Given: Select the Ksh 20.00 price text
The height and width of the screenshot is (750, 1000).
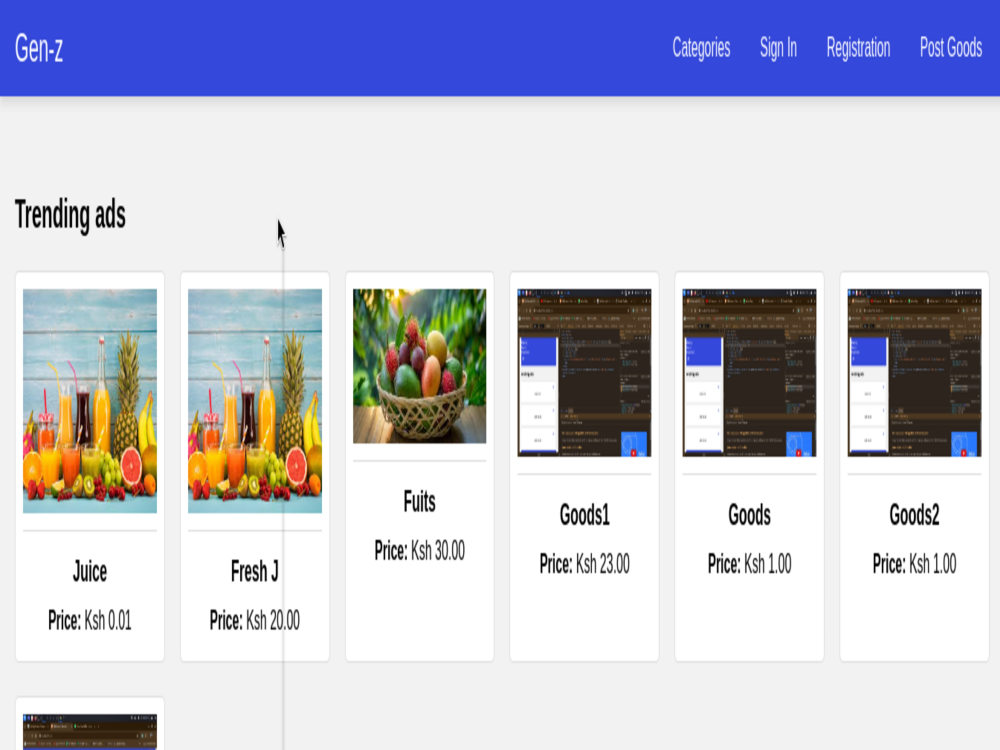Looking at the screenshot, I should [x=272, y=620].
